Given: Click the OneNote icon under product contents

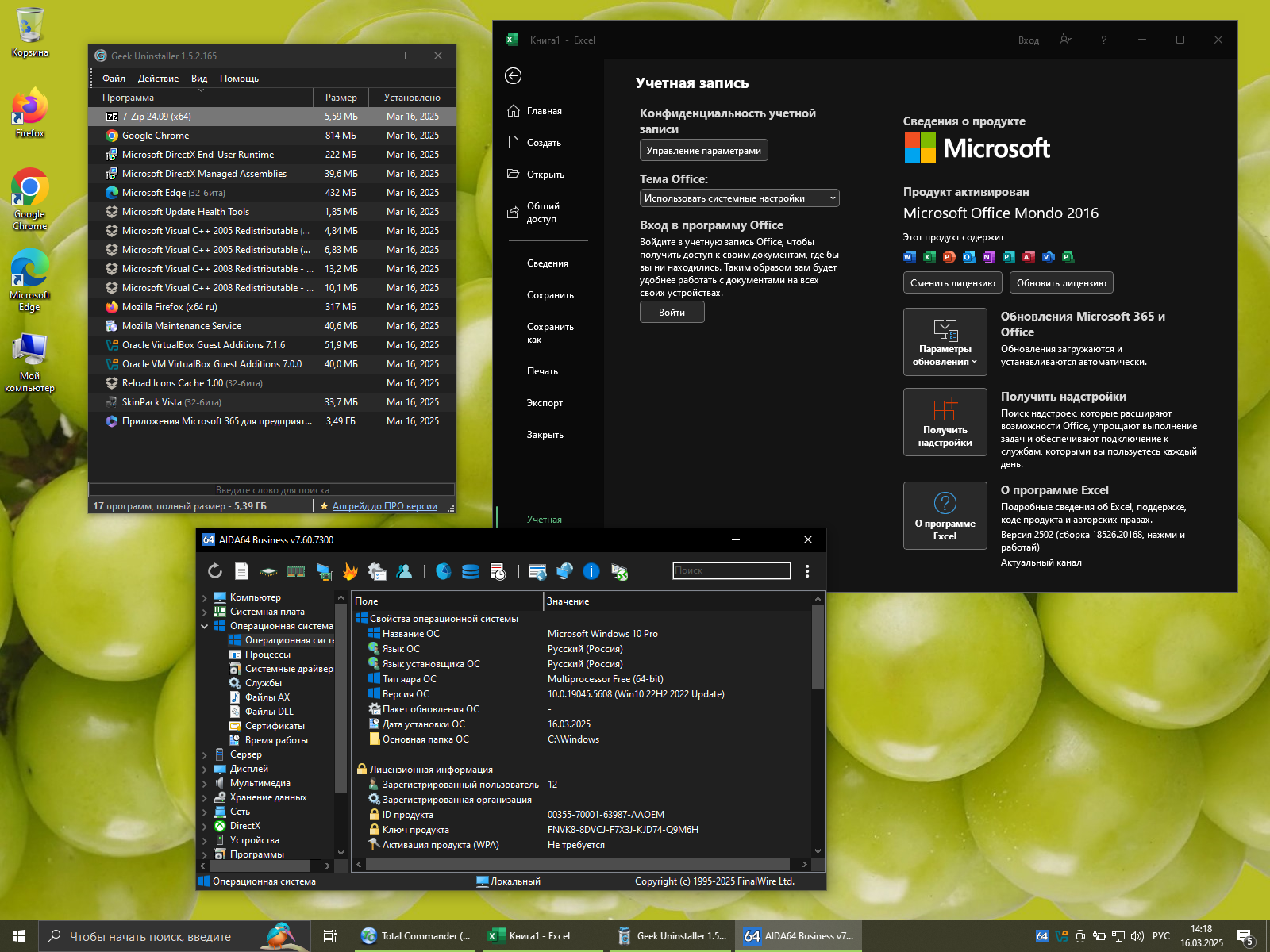Looking at the screenshot, I should [989, 257].
